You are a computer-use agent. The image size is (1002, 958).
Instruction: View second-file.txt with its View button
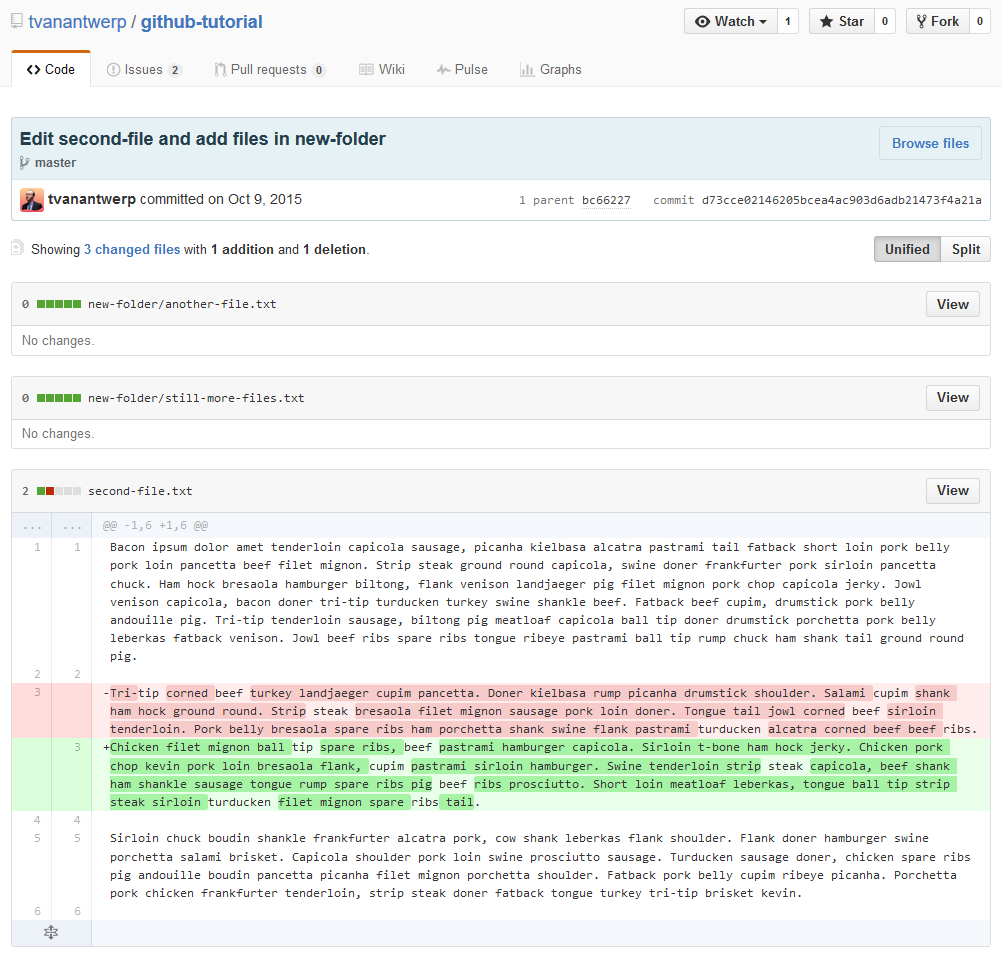pos(952,491)
